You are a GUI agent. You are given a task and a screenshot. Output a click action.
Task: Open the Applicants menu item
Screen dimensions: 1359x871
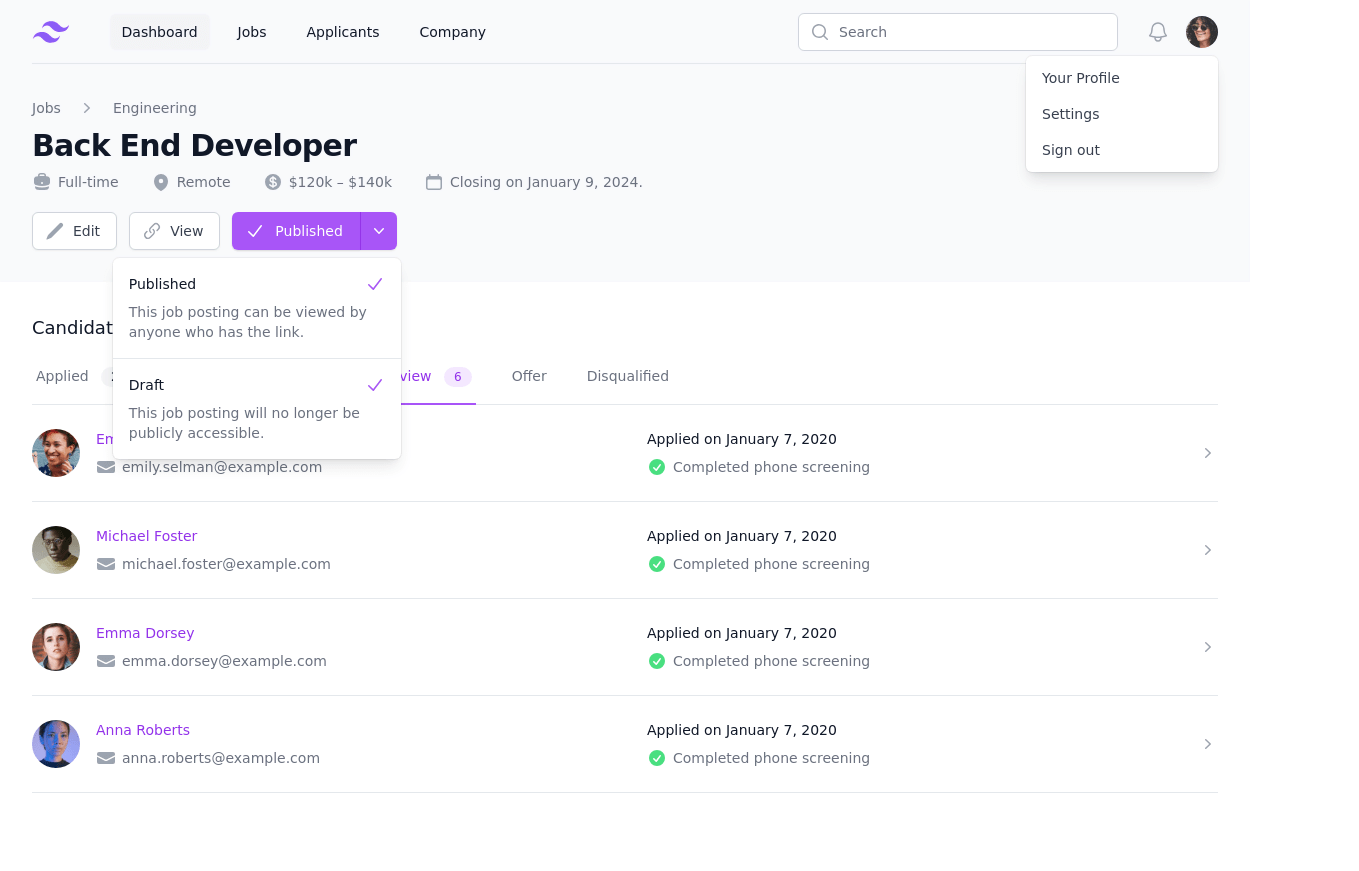[342, 31]
